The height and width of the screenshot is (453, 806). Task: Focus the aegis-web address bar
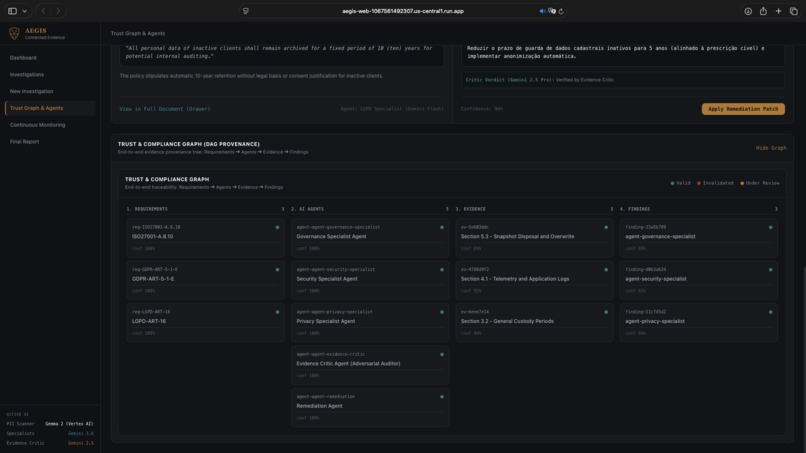[x=403, y=11]
